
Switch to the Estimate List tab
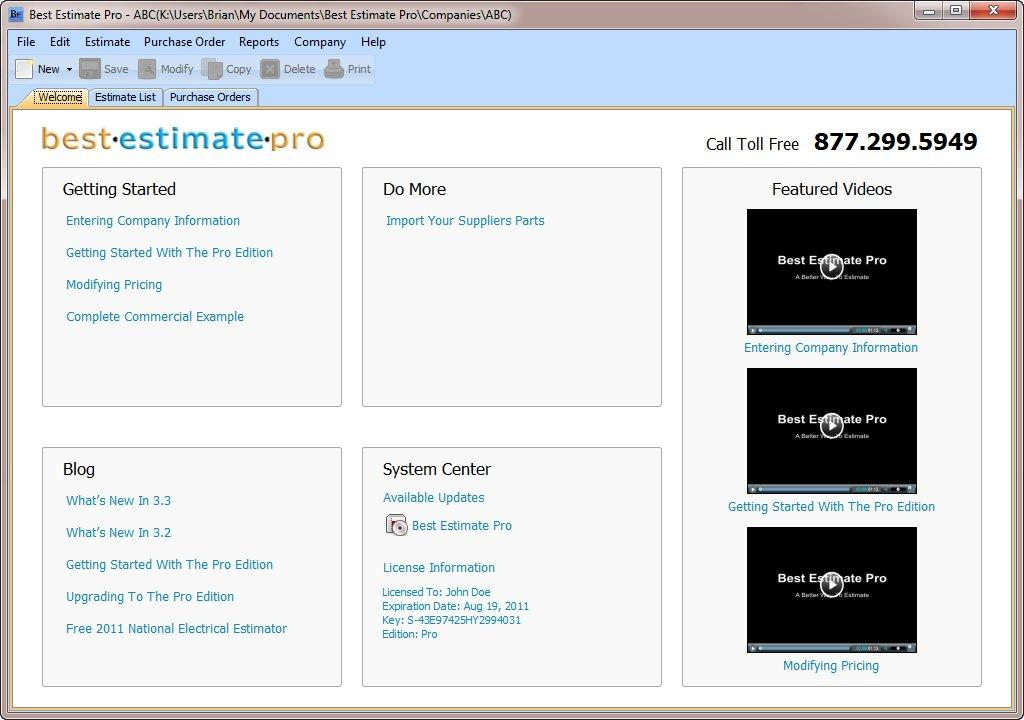coord(124,97)
